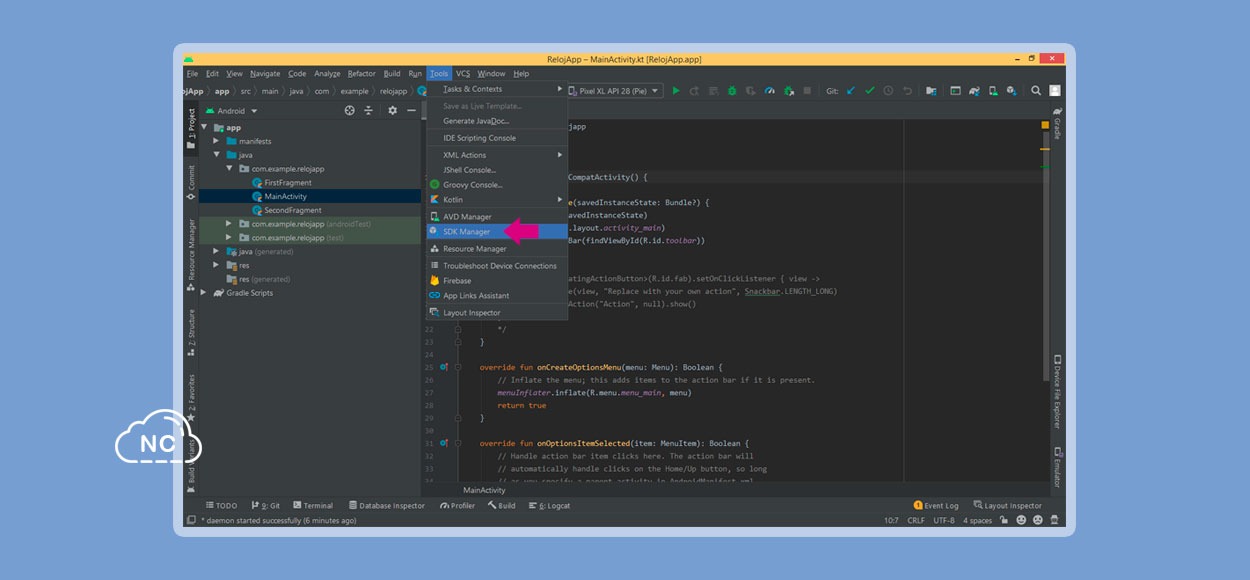Choose SDK Manager from the Tools menu
This screenshot has height=580, width=1250.
click(x=497, y=232)
